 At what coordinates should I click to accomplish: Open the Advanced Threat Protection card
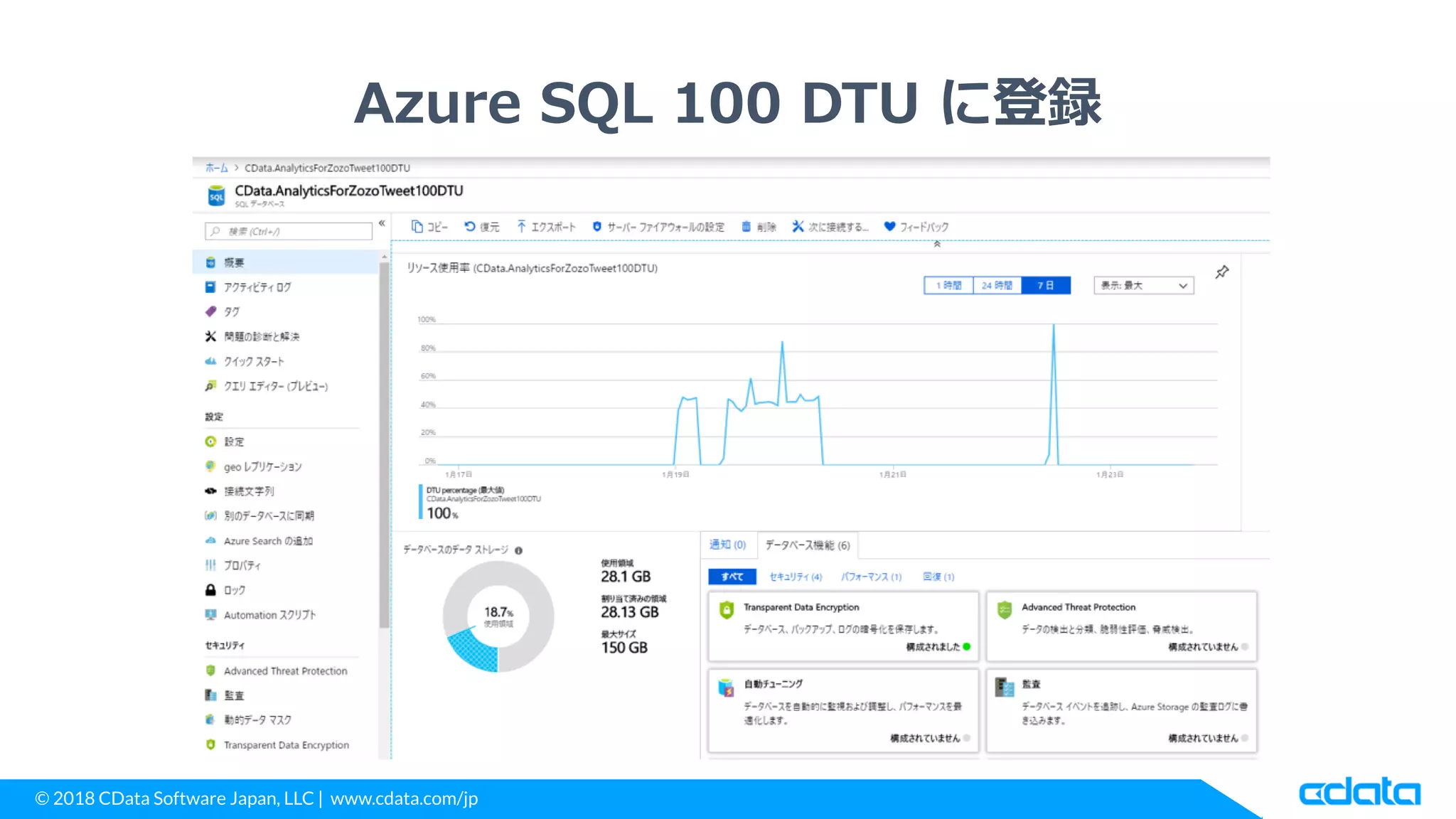coord(1121,626)
